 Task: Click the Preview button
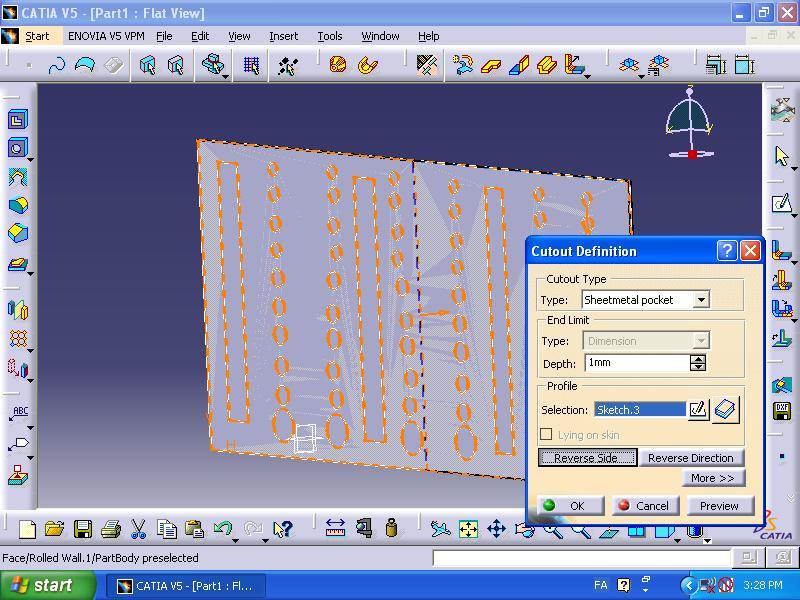pos(718,506)
